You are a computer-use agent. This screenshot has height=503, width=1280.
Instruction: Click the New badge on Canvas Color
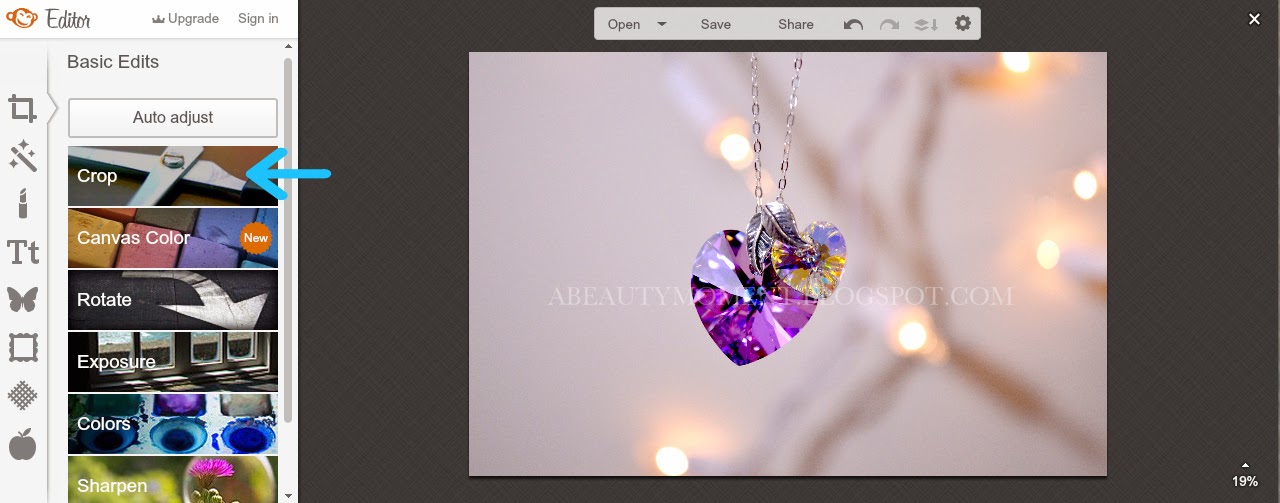click(x=256, y=238)
